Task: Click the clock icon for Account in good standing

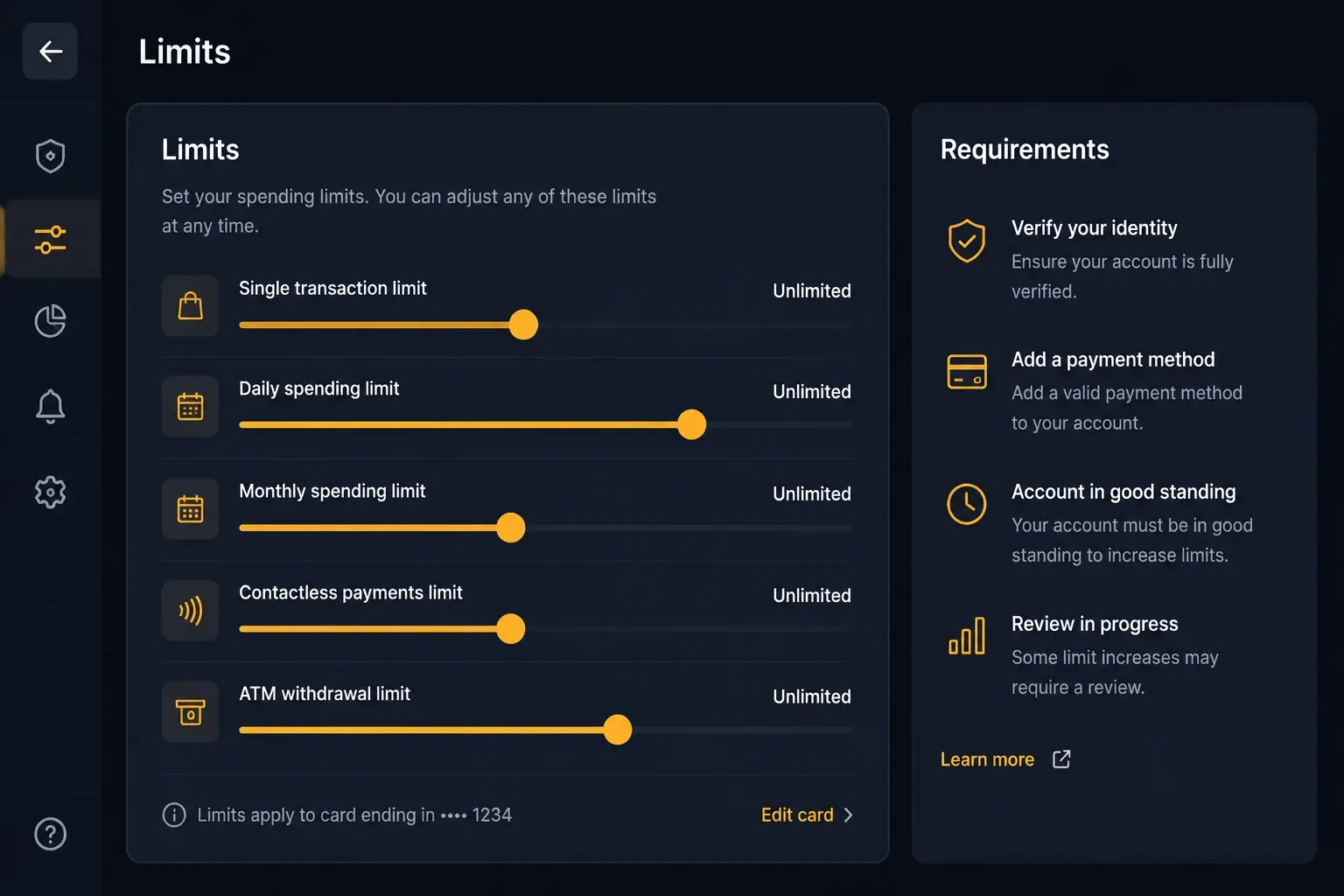Action: tap(967, 504)
